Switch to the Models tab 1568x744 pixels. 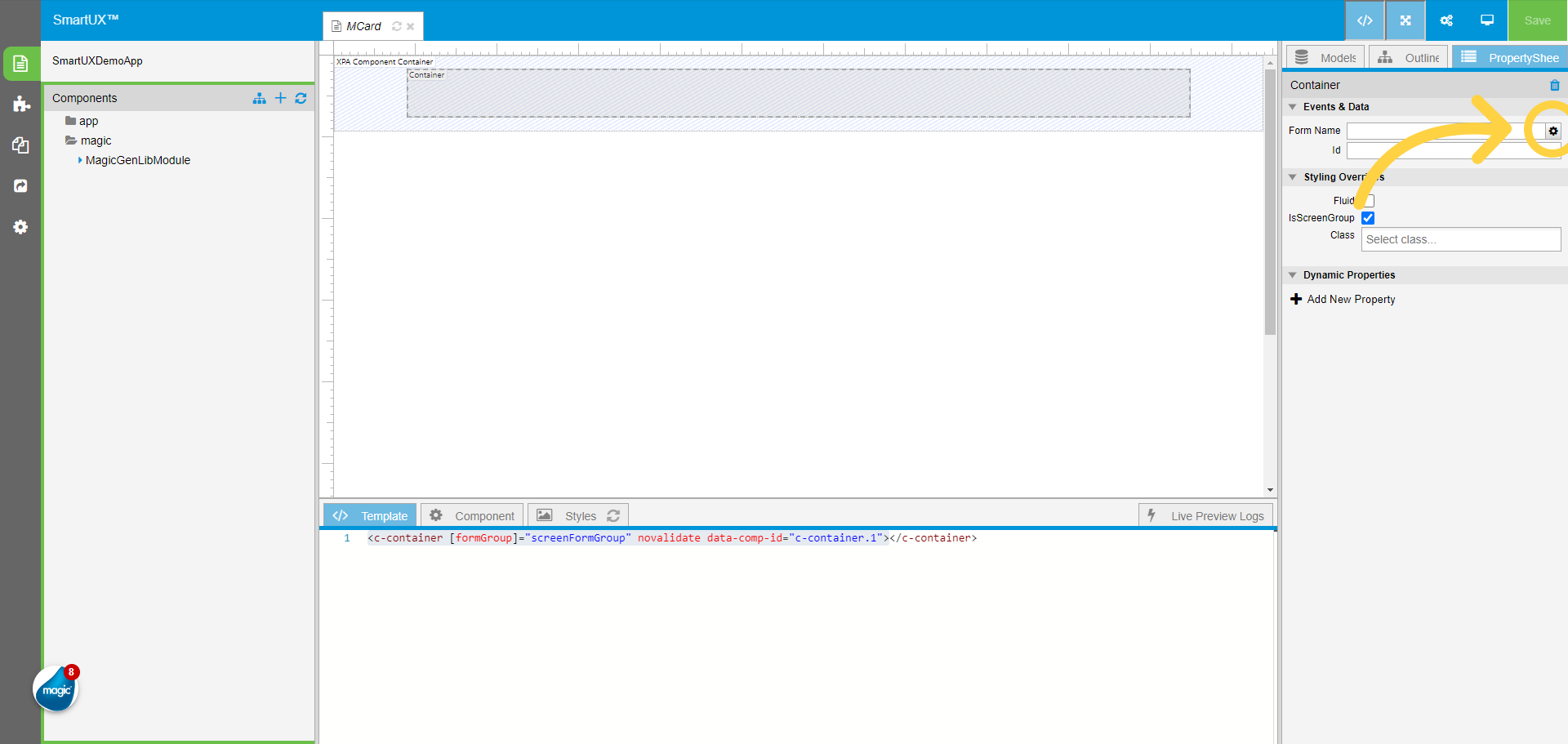tap(1325, 58)
